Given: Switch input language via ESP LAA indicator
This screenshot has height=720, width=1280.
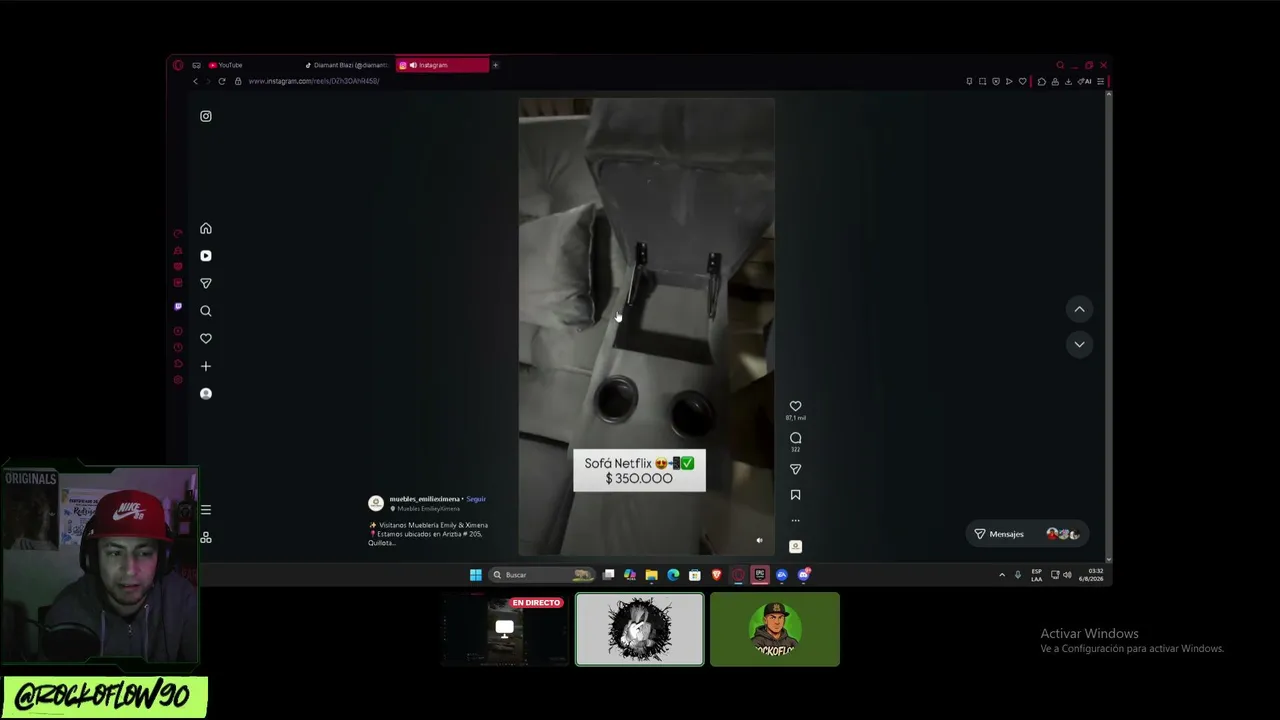Looking at the screenshot, I should tap(1036, 575).
